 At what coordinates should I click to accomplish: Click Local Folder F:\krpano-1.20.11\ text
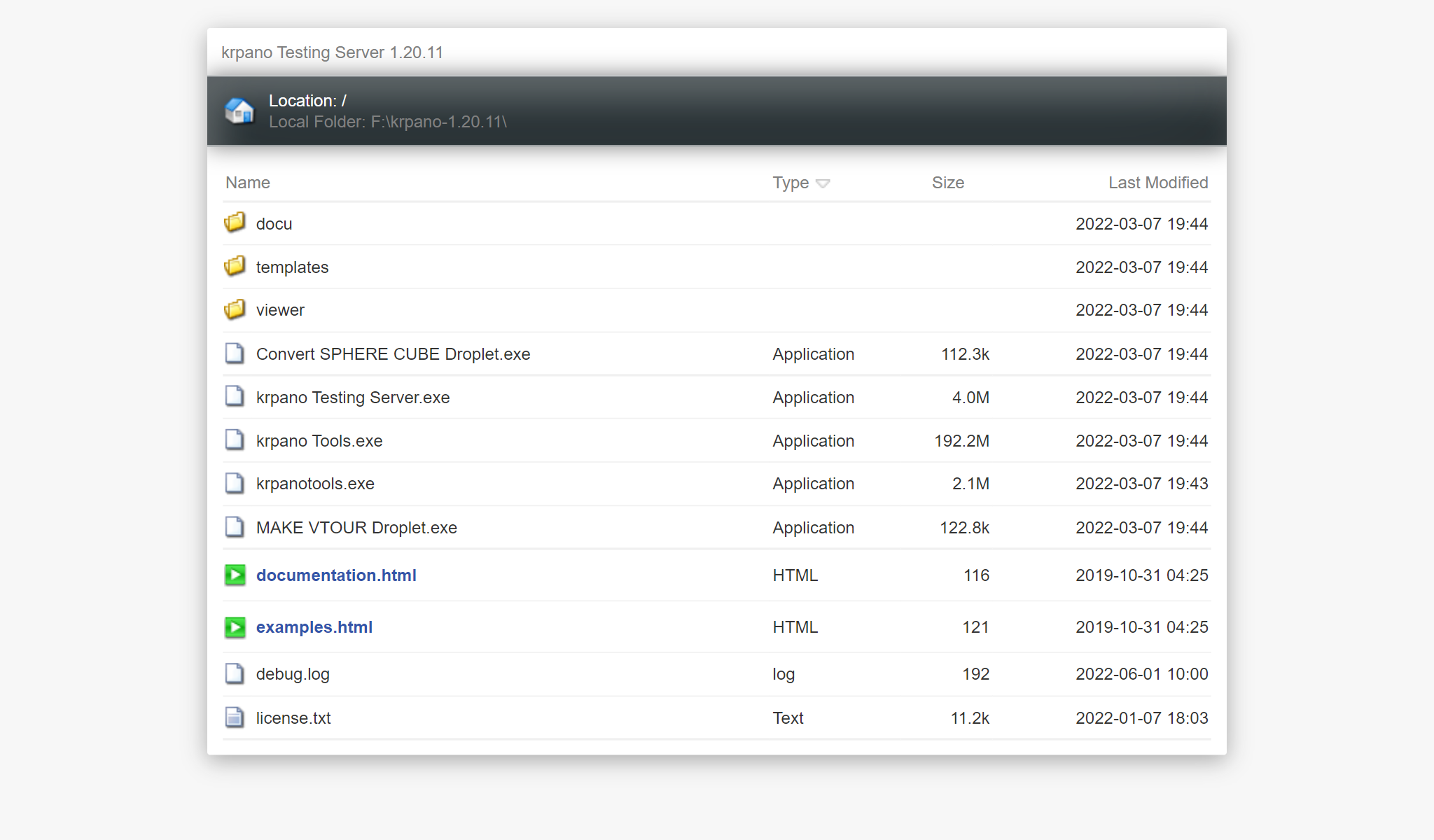coord(388,122)
